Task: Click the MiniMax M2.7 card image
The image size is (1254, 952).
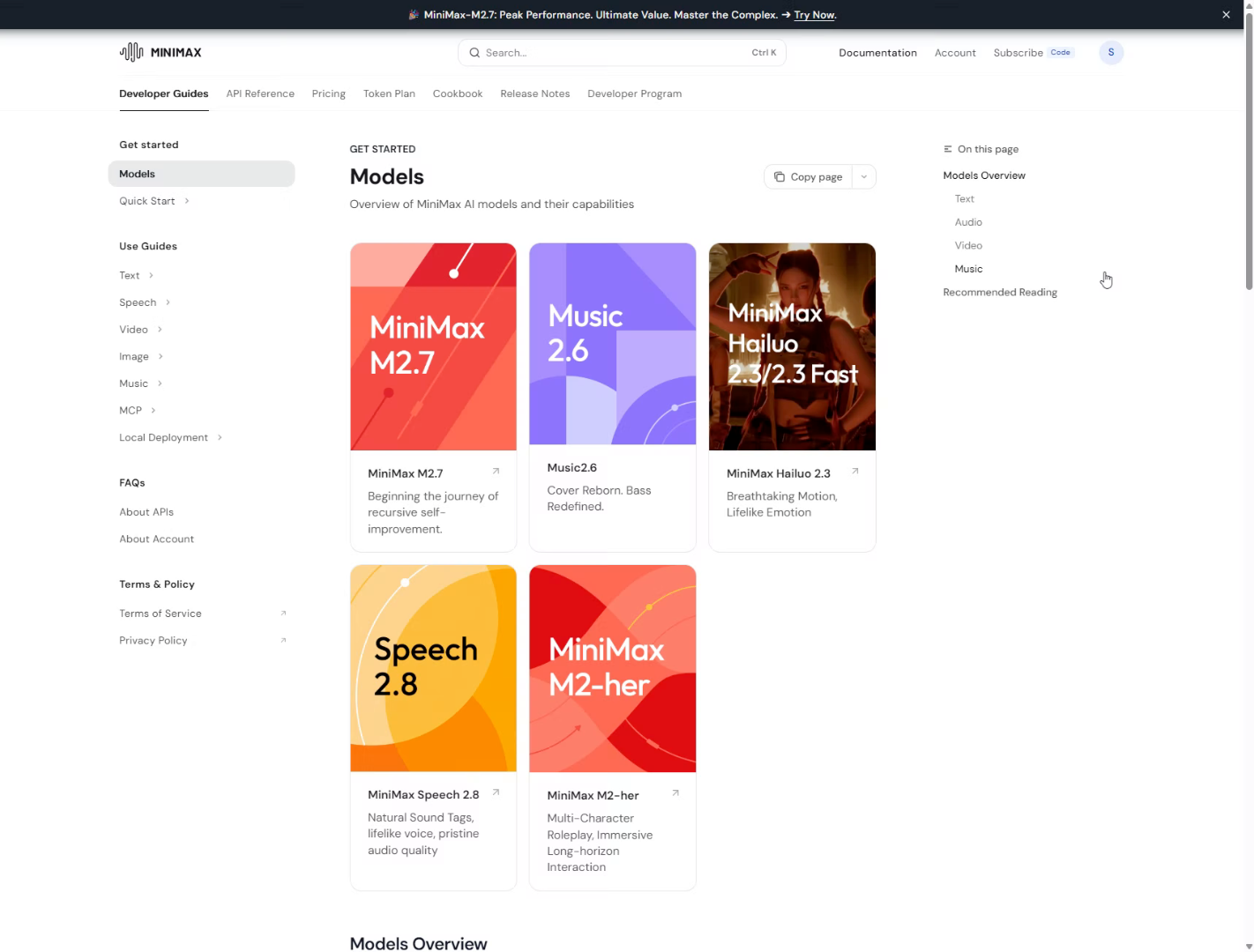Action: point(433,346)
